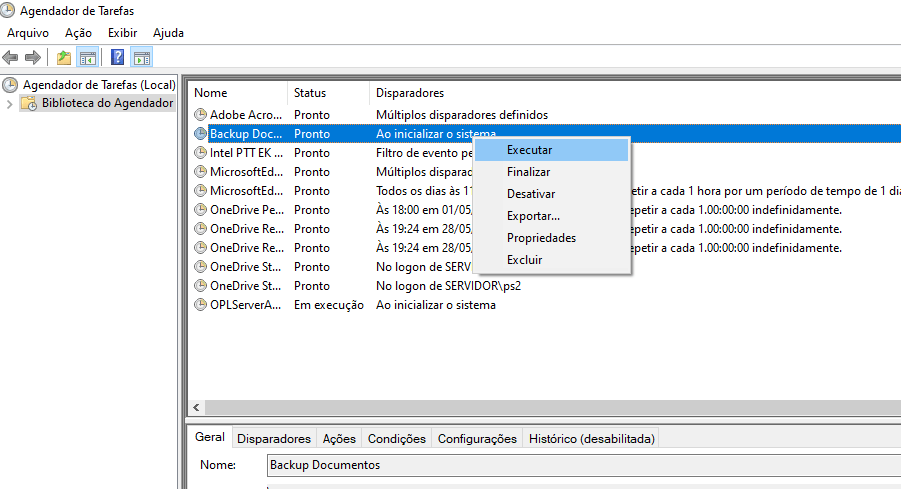Switch to the Disparadores tab

click(274, 439)
